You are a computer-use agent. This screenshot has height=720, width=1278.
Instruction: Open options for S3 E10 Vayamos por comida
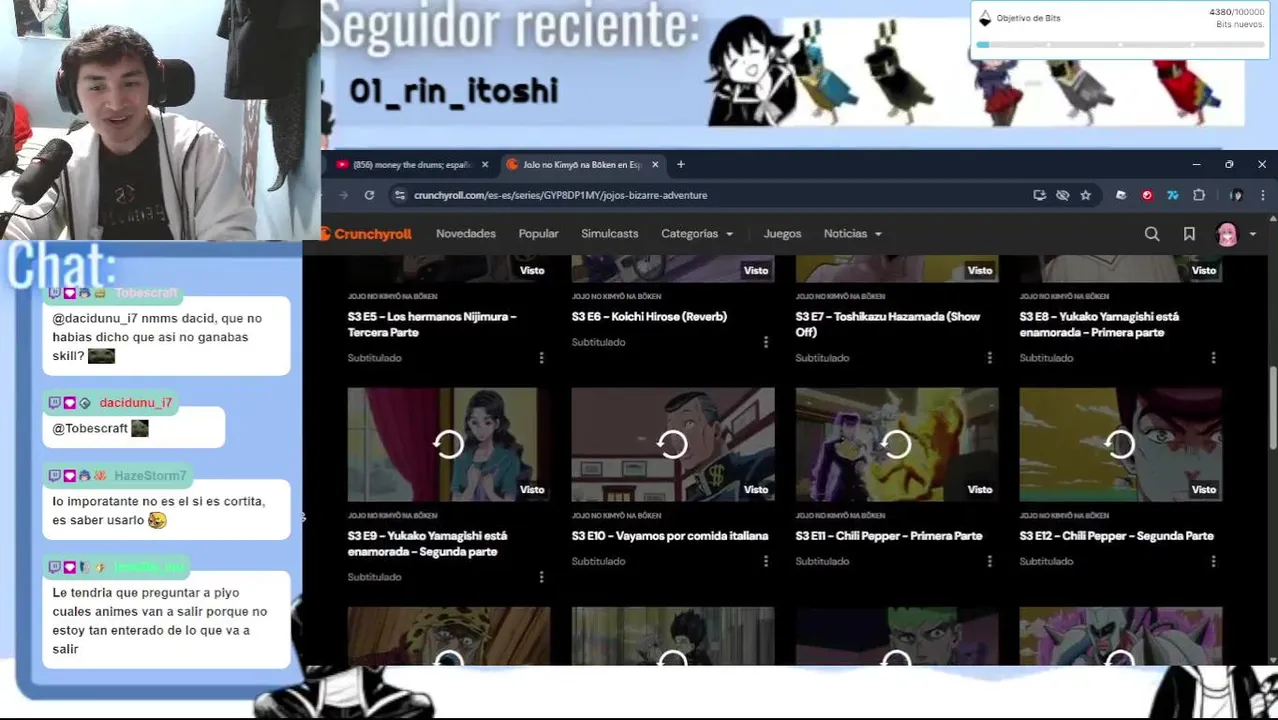pos(765,561)
